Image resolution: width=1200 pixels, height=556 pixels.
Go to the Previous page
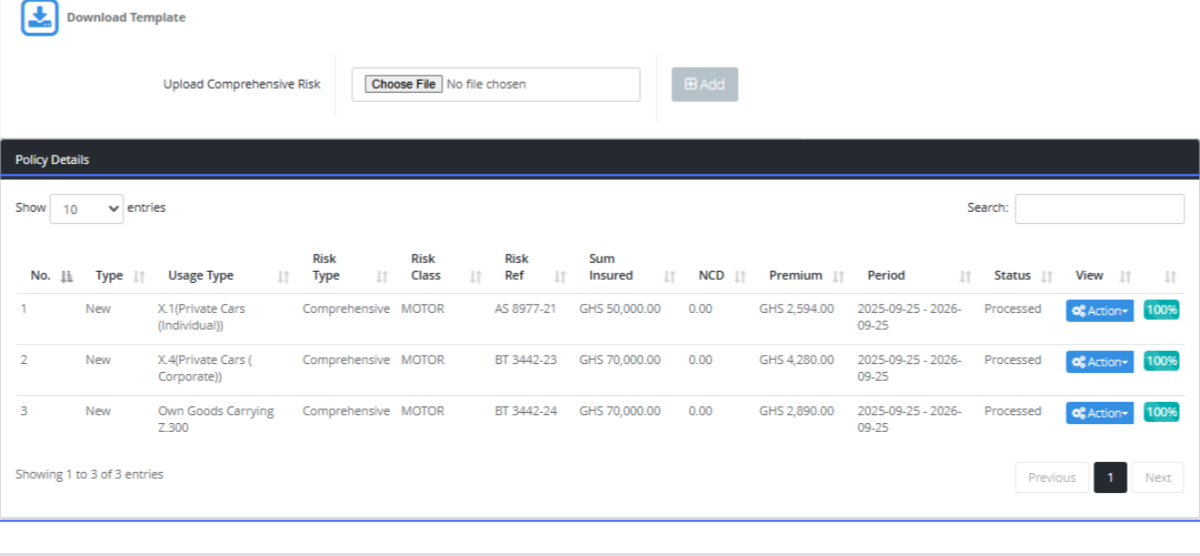point(1051,478)
